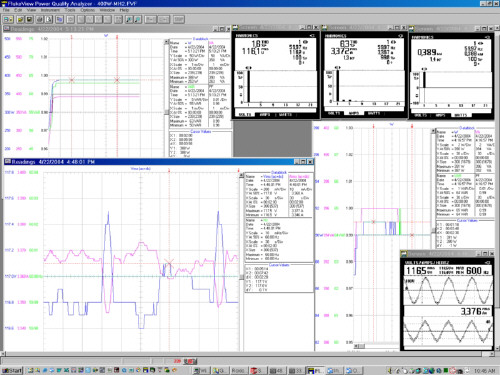
Task: Click the right red cursor marker in the right Readings graph
Action: point(412,126)
